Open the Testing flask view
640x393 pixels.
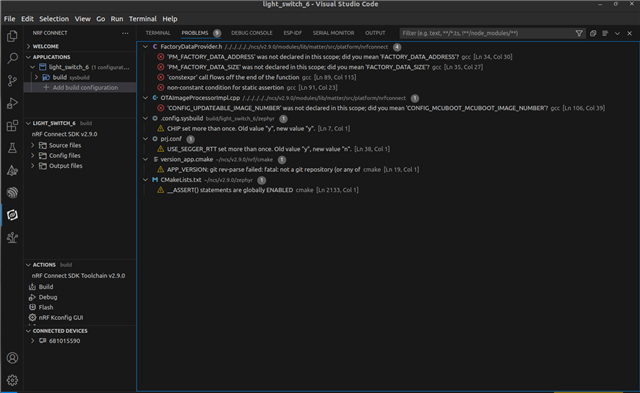click(12, 148)
